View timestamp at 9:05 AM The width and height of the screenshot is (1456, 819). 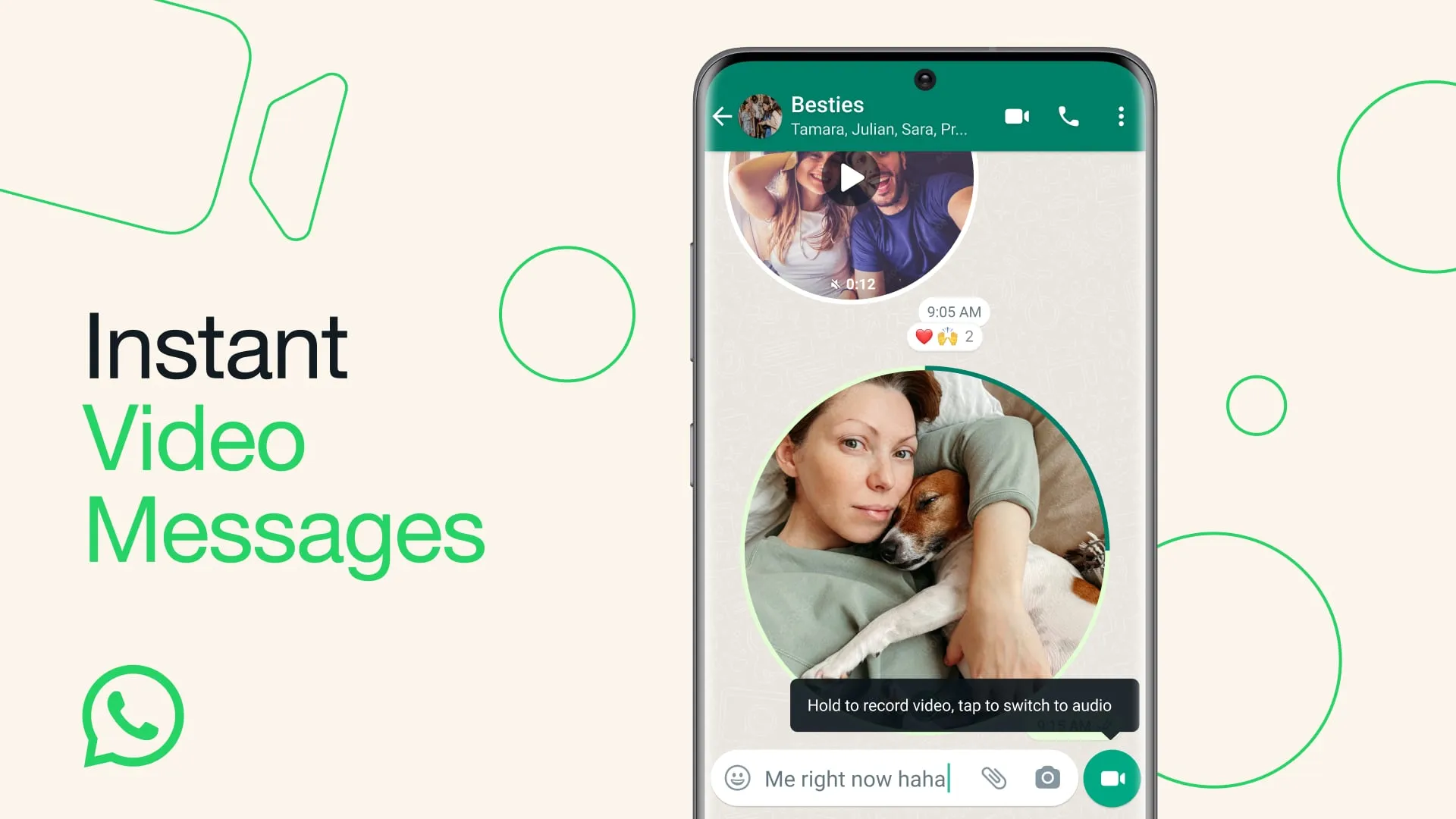[952, 311]
